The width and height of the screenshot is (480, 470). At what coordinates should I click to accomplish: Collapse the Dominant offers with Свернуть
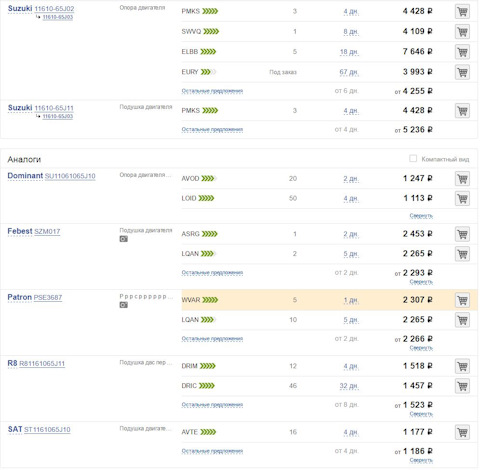421,216
